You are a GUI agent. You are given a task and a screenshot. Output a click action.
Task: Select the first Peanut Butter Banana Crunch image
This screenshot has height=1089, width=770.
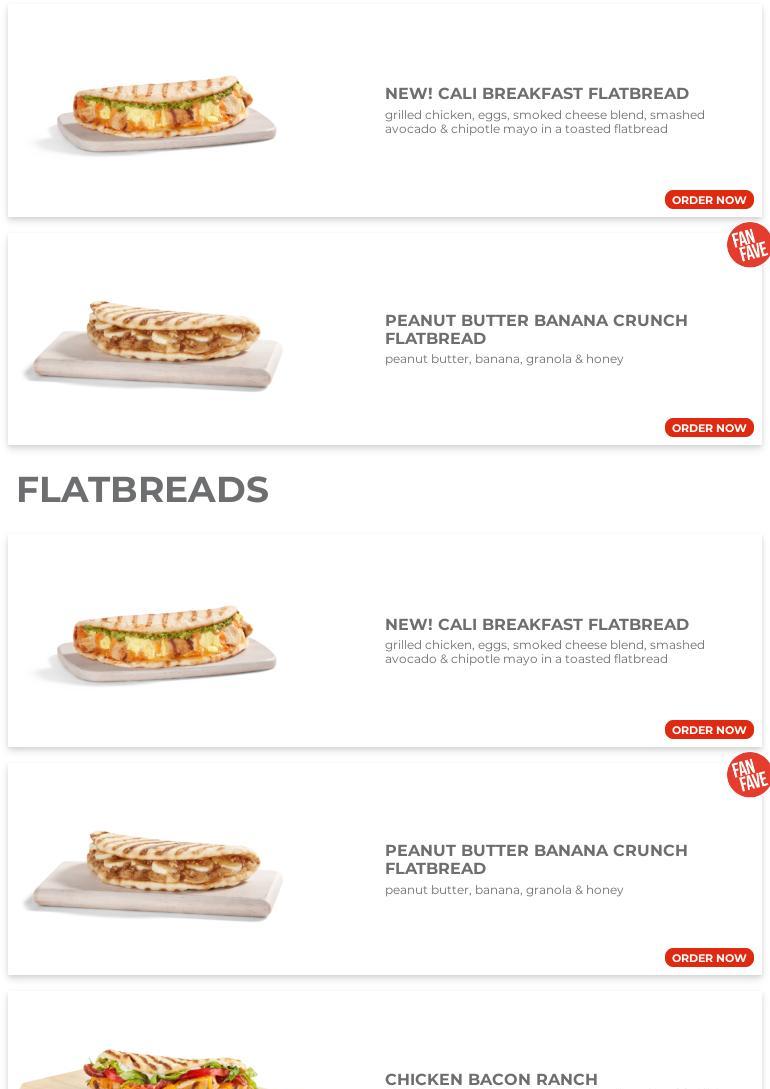point(155,343)
